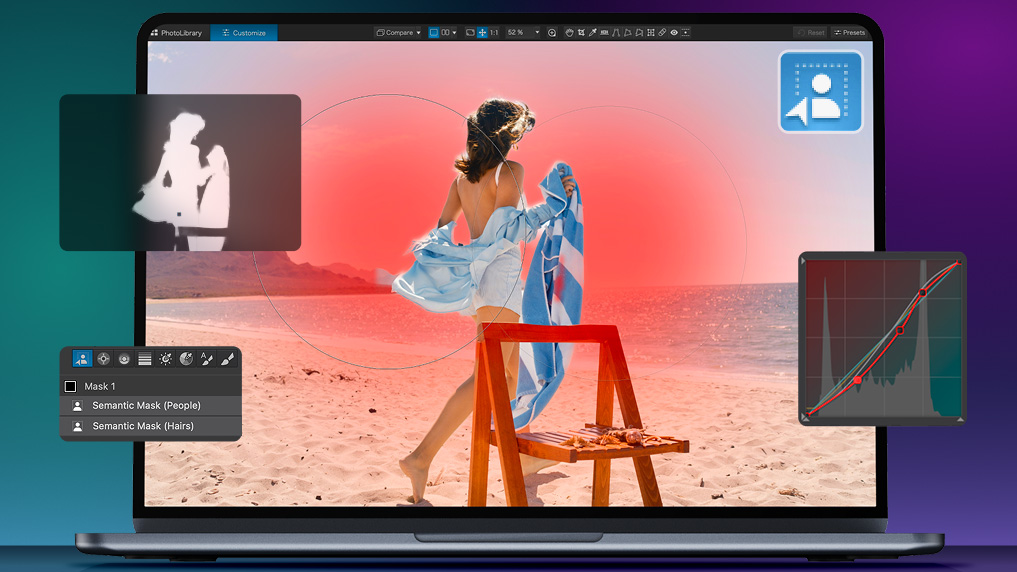The image size is (1017, 572).
Task: Click the tone curve bottom-right triangle handle
Action: point(960,420)
